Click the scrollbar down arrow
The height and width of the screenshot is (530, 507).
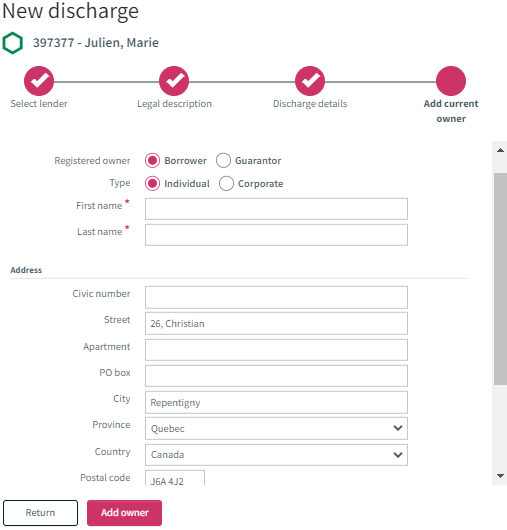click(x=500, y=476)
